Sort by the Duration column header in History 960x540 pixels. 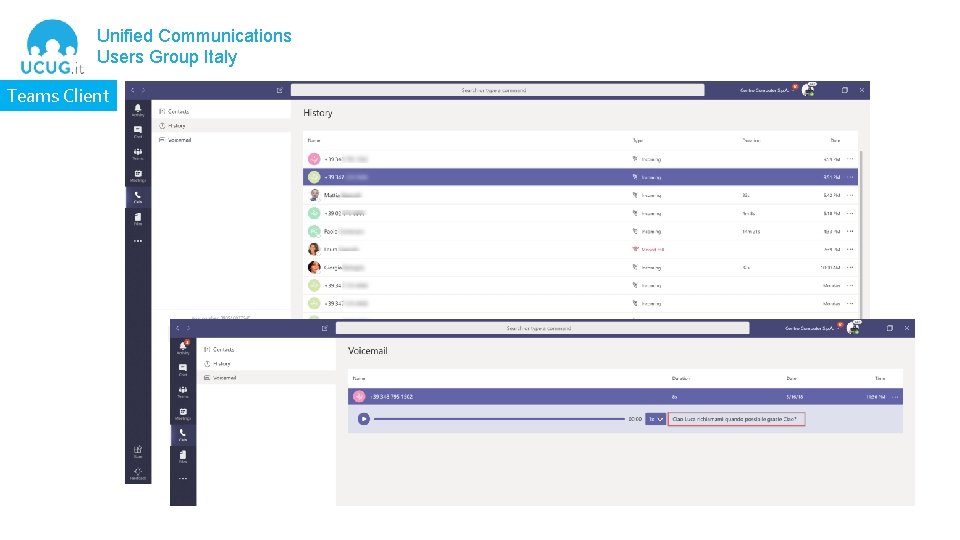tap(751, 140)
